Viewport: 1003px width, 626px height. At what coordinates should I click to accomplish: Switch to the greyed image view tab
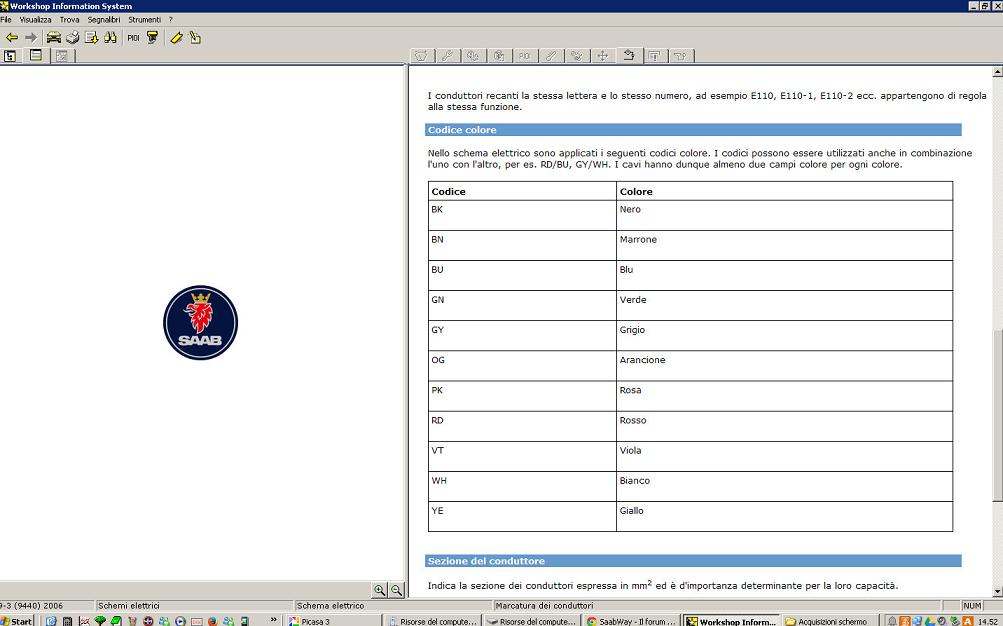61,56
